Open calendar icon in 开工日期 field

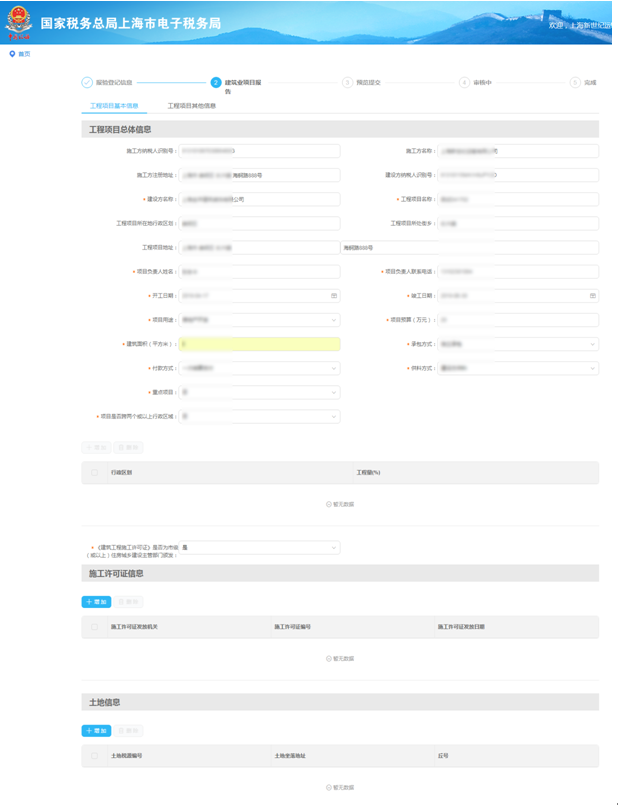pos(334,296)
